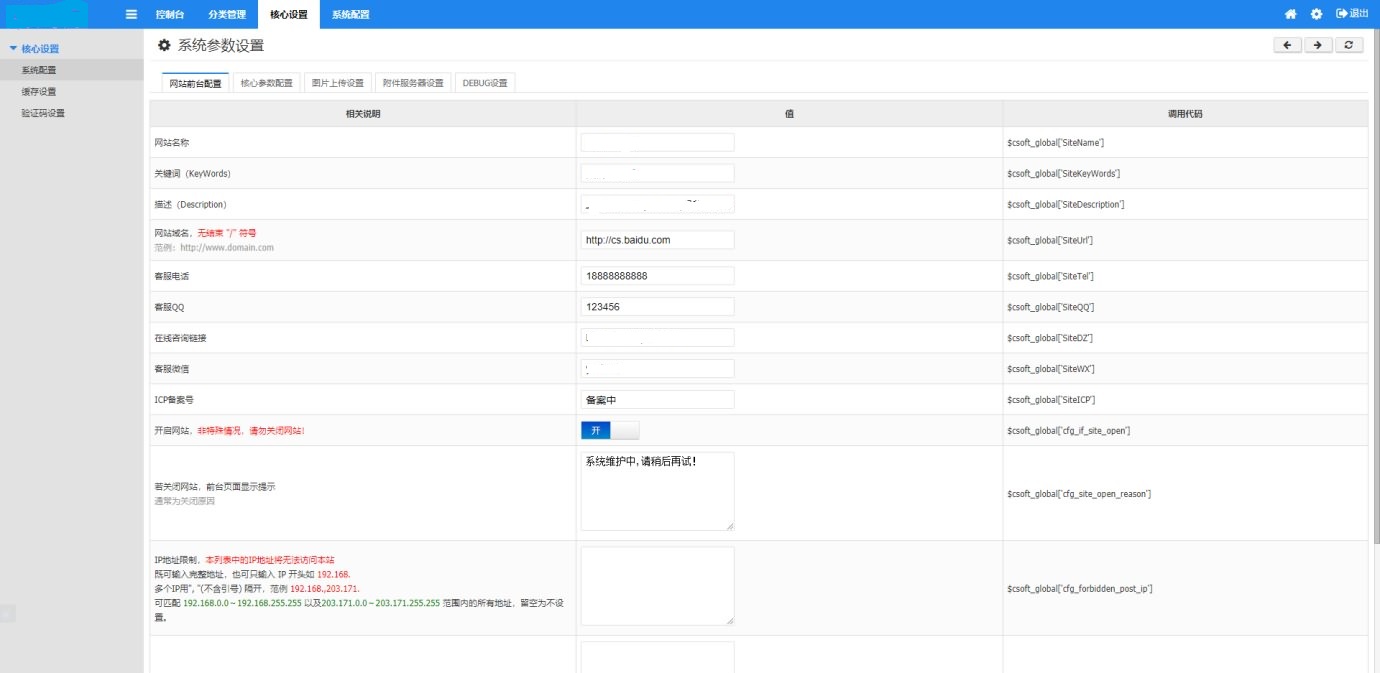The image size is (1380, 673).
Task: Click the 退出 logout button
Action: point(1352,14)
